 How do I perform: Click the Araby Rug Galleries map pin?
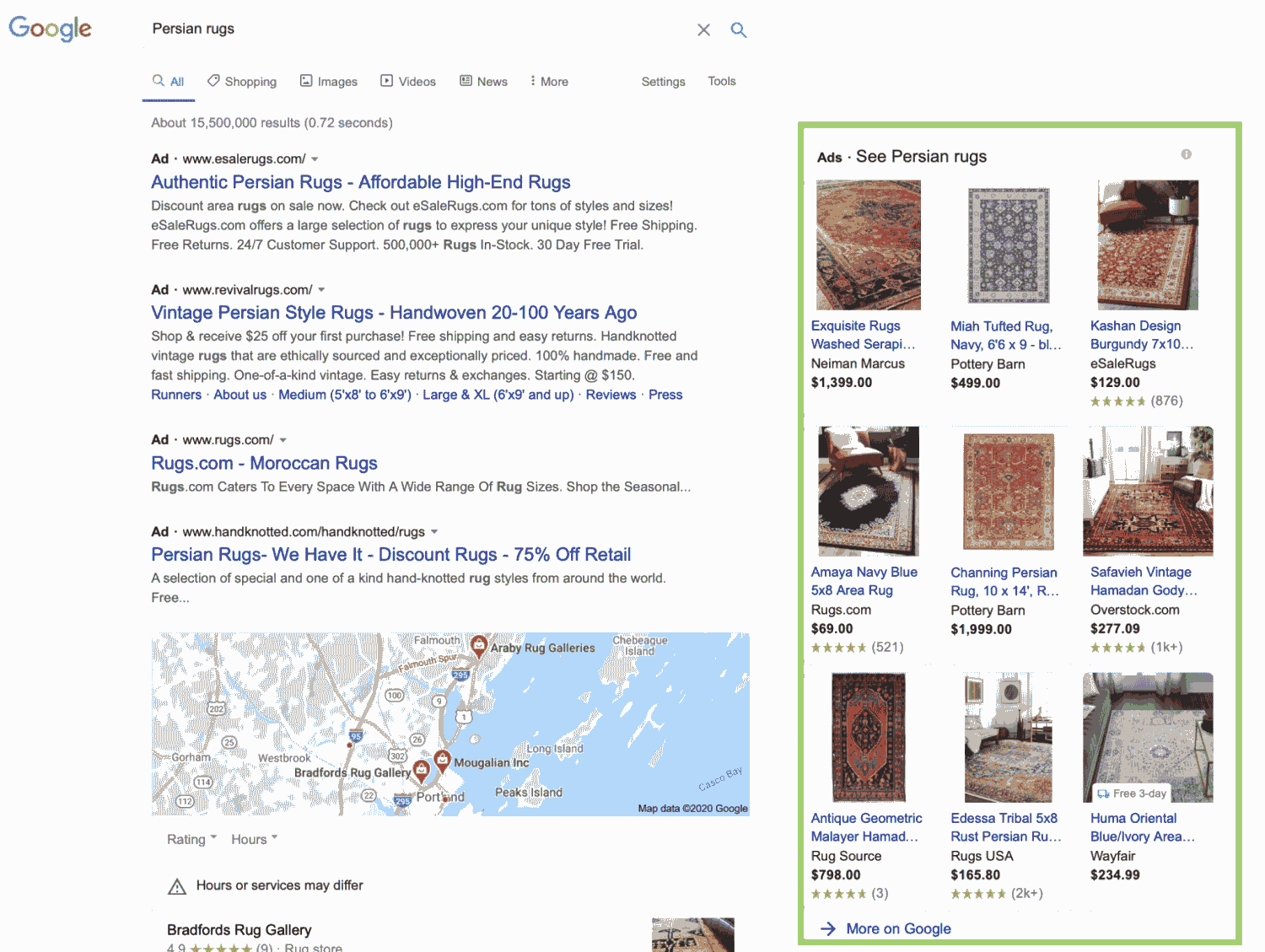478,646
